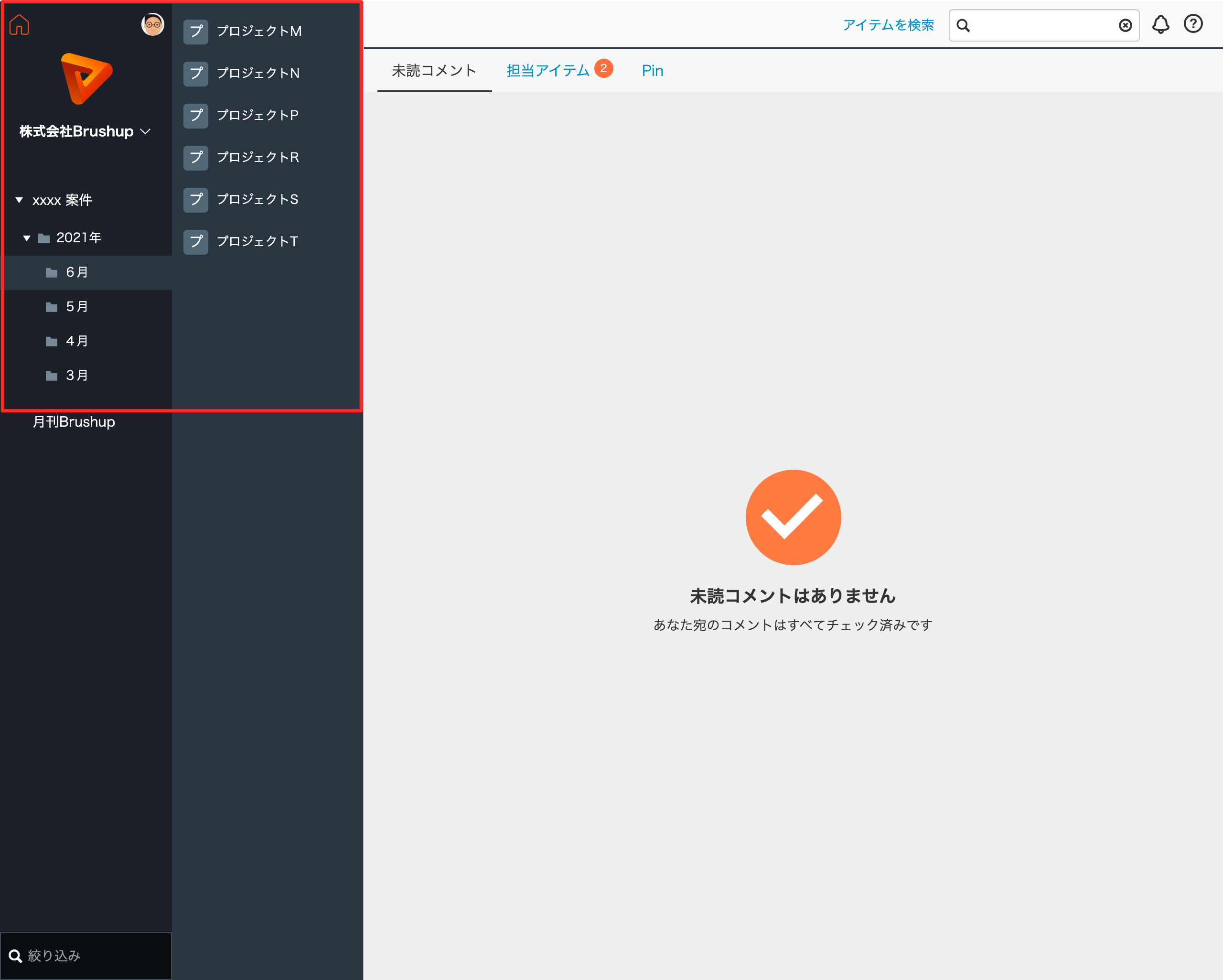Open the help question mark icon
This screenshot has height=980, width=1223.
(x=1193, y=24)
